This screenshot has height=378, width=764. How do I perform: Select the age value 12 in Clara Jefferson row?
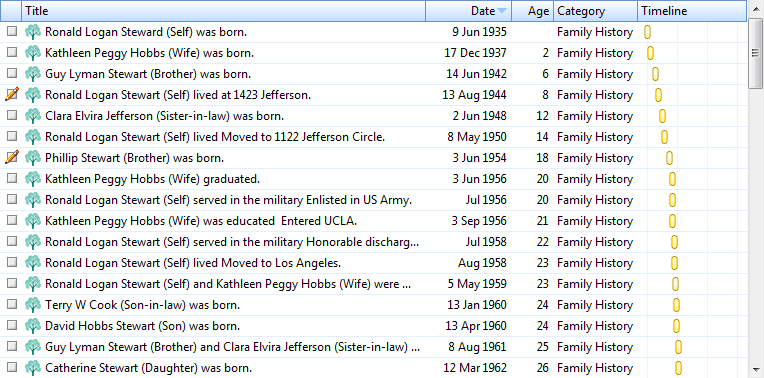coord(542,116)
